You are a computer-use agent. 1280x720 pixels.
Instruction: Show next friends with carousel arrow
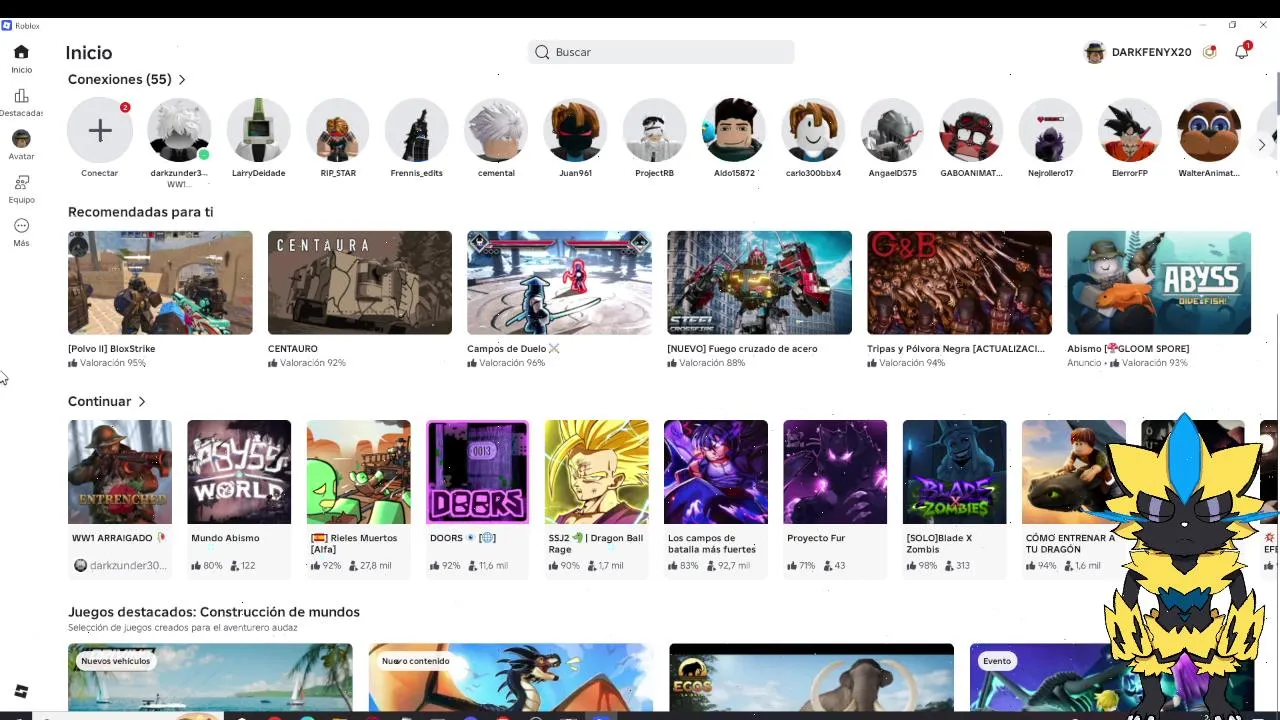(x=1261, y=145)
